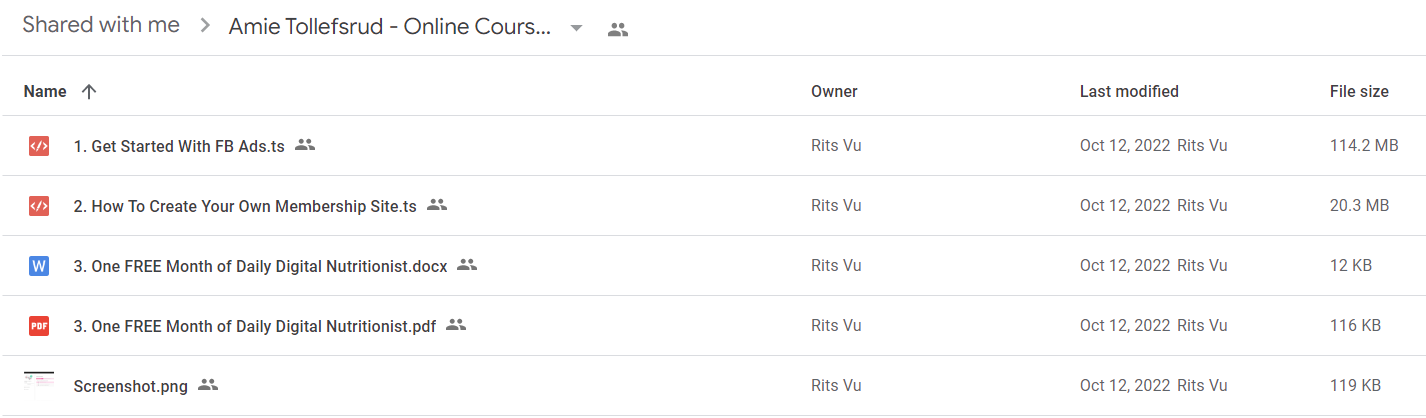Click the Last modified column header
Screen dimensions: 1426x418
point(1129,91)
